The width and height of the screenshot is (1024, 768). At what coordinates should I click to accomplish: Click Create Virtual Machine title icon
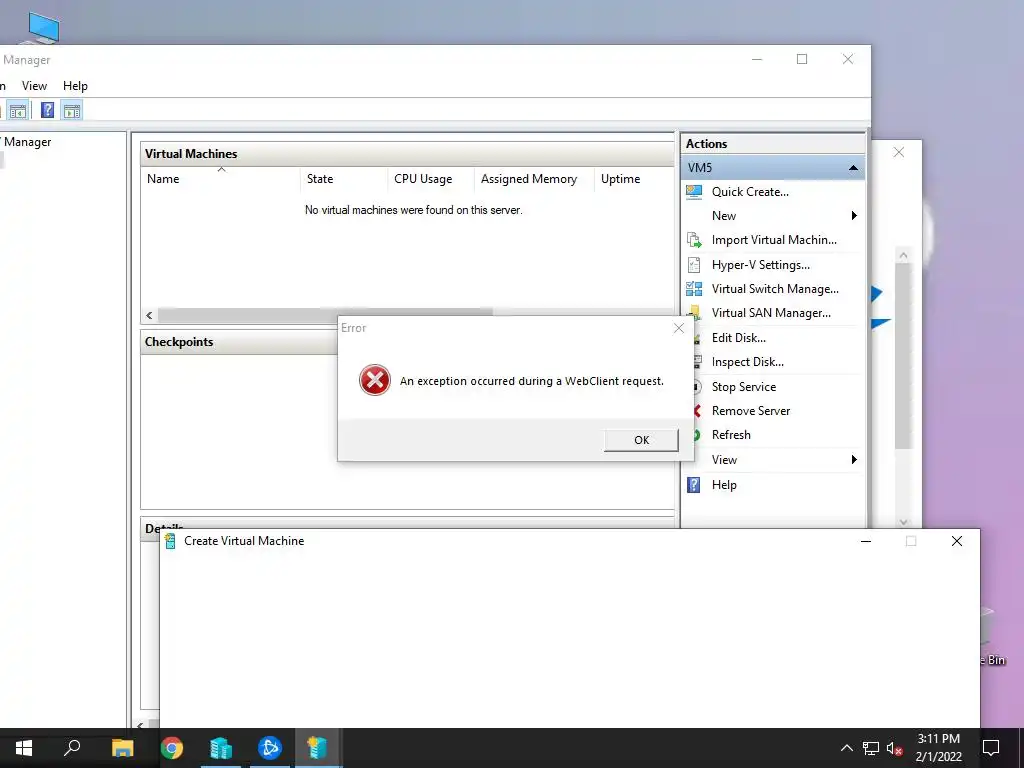coord(170,541)
